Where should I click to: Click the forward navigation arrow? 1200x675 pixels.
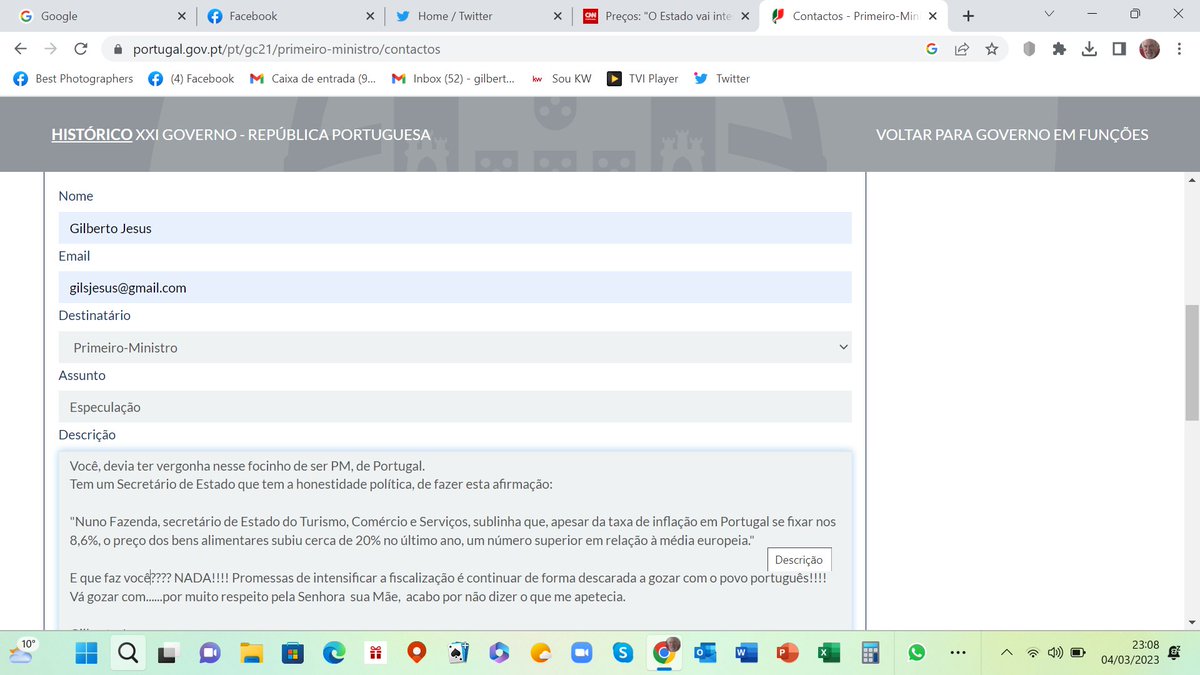click(x=51, y=48)
